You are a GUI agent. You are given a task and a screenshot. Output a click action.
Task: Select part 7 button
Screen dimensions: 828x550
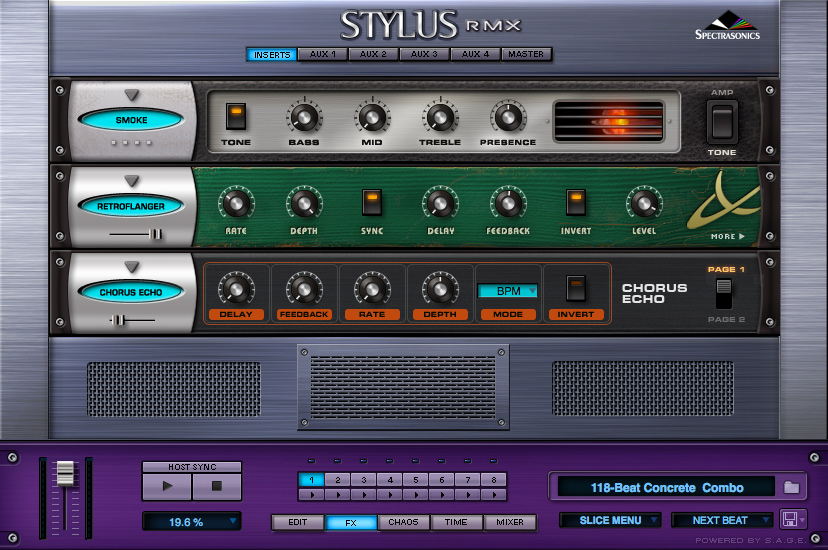468,480
